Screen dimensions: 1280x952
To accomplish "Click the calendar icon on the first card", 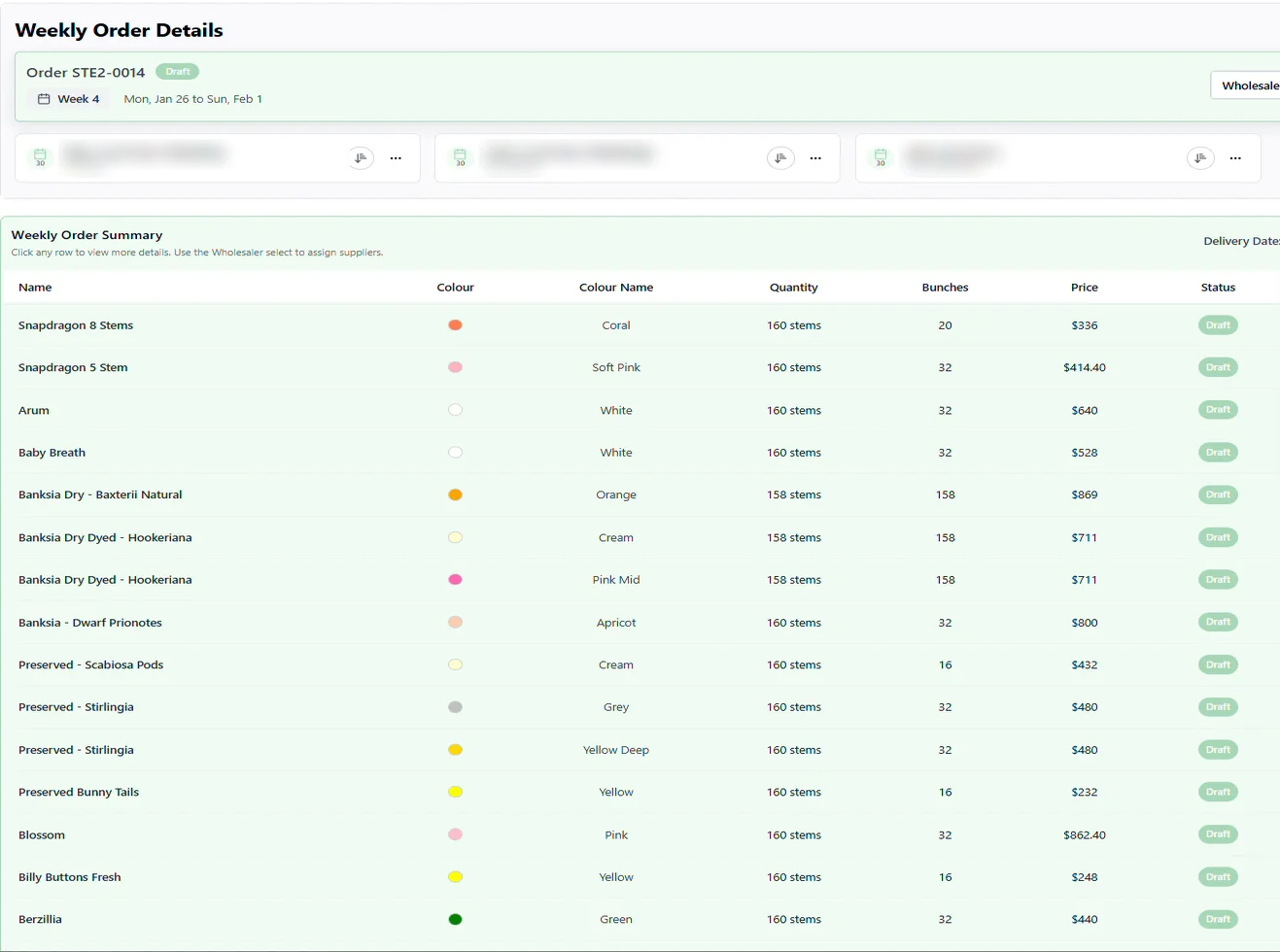I will [40, 157].
